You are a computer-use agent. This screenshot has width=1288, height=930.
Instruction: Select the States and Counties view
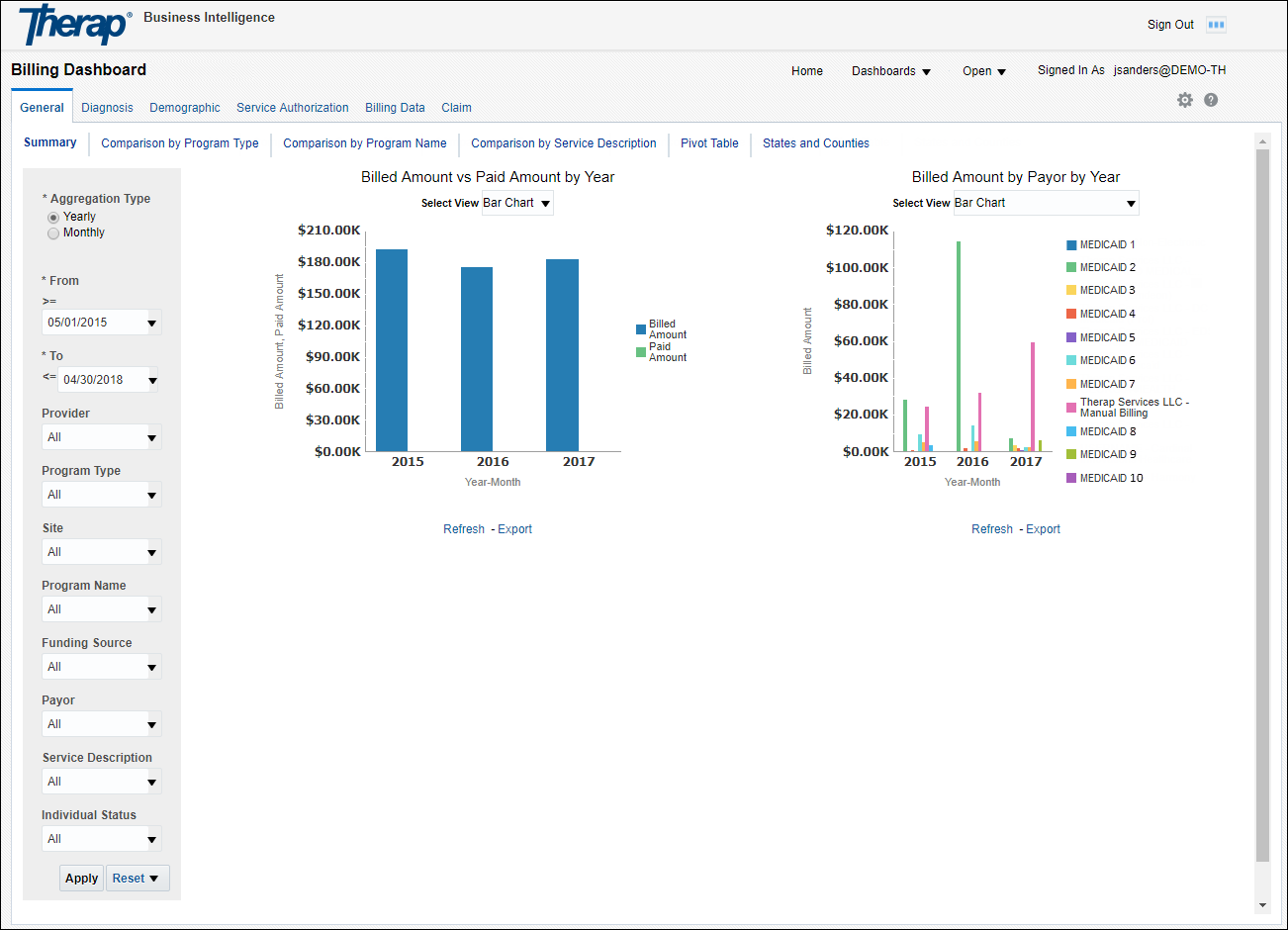(815, 143)
